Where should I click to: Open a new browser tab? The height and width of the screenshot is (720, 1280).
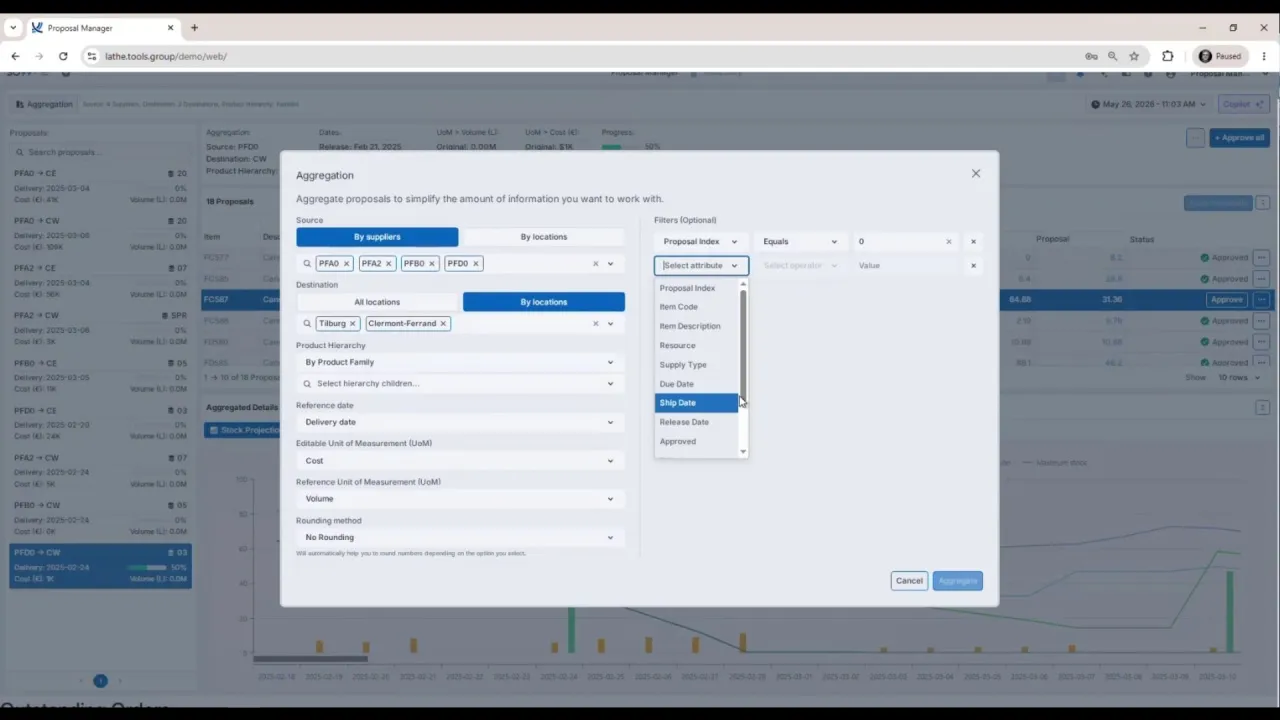[194, 28]
